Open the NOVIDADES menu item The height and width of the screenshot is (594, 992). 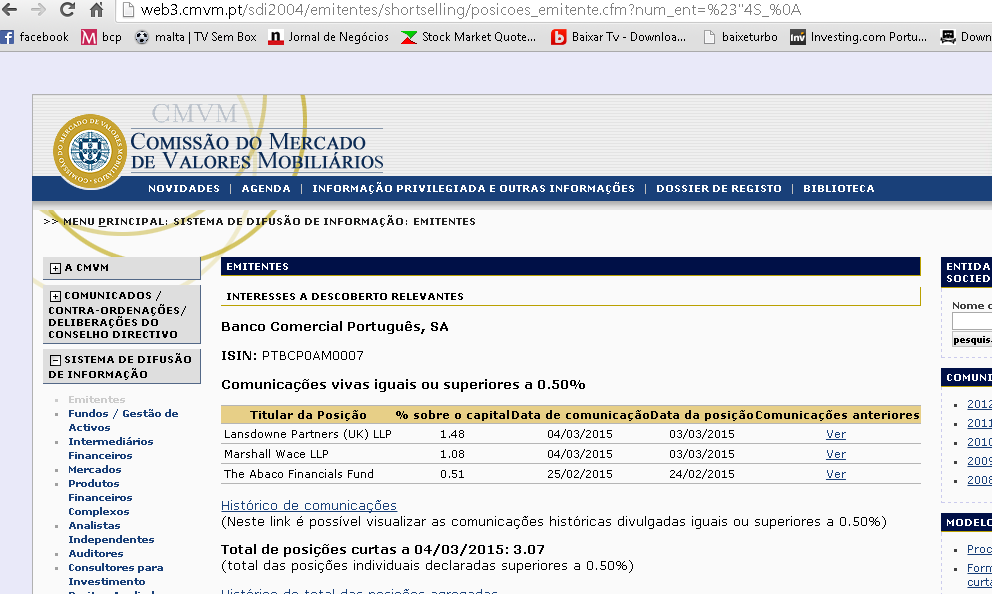pyautogui.click(x=183, y=189)
